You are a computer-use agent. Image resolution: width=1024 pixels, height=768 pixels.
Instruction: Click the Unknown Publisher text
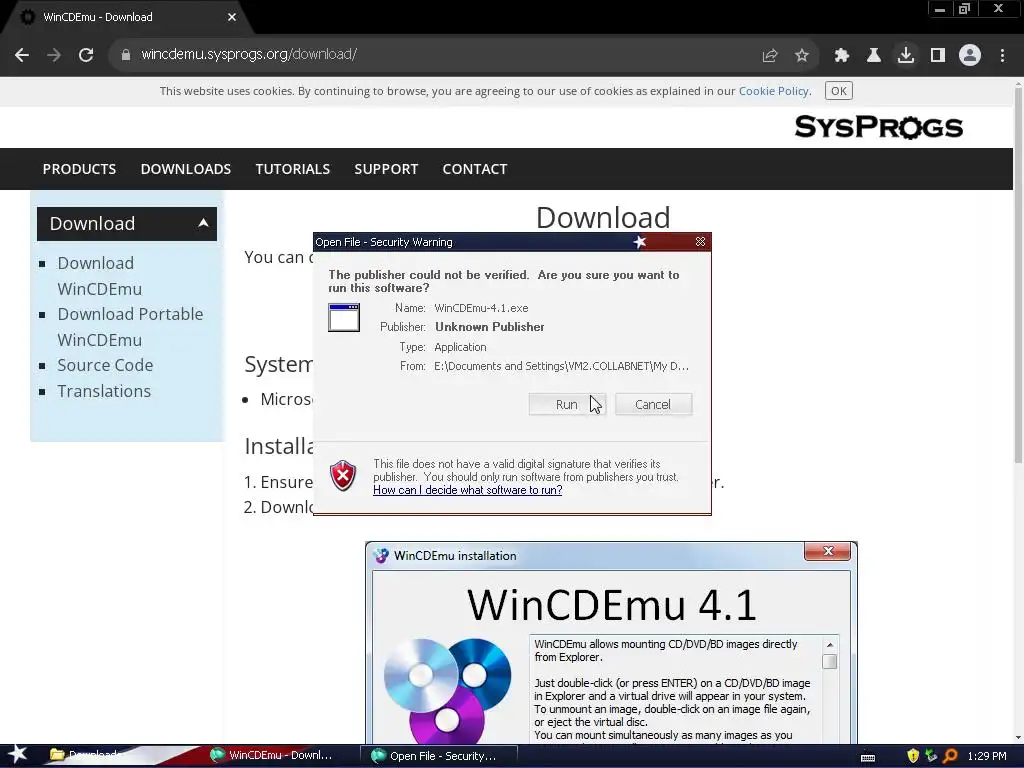click(x=490, y=327)
